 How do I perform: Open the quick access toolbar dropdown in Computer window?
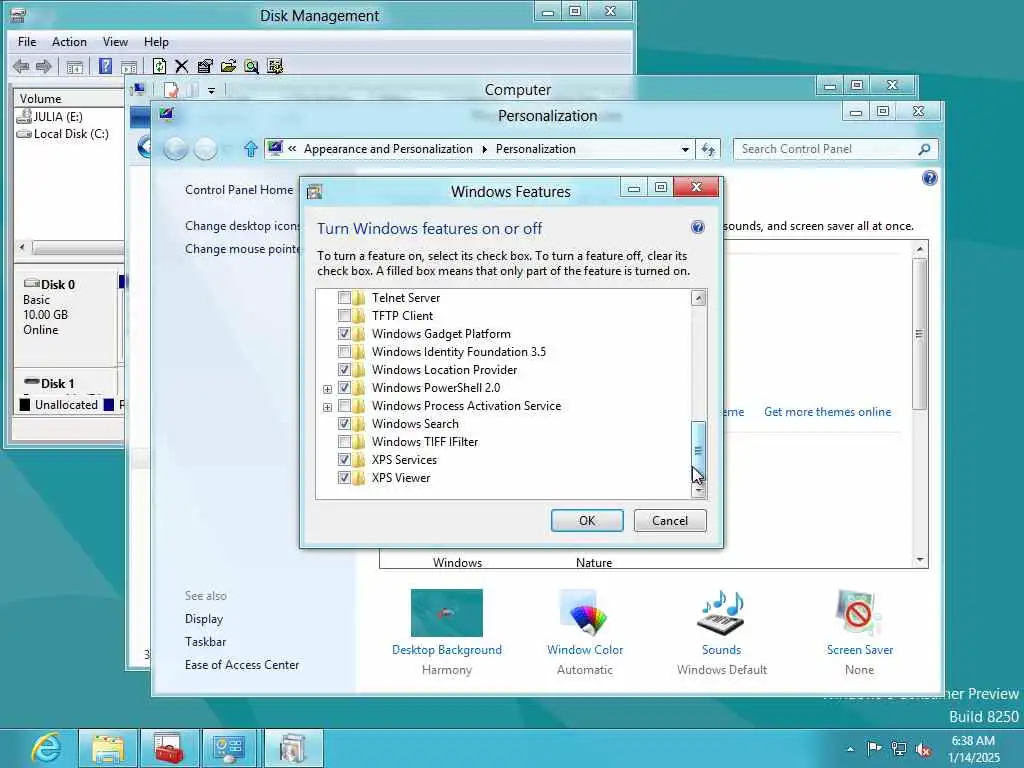211,91
